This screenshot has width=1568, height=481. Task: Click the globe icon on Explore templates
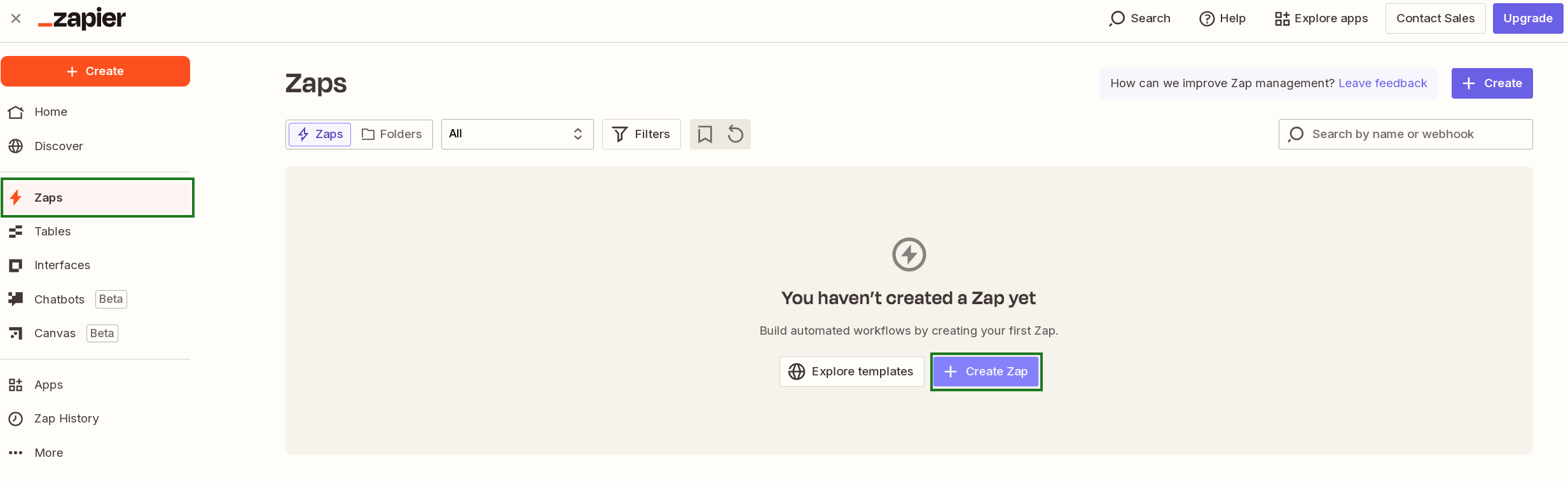(797, 372)
